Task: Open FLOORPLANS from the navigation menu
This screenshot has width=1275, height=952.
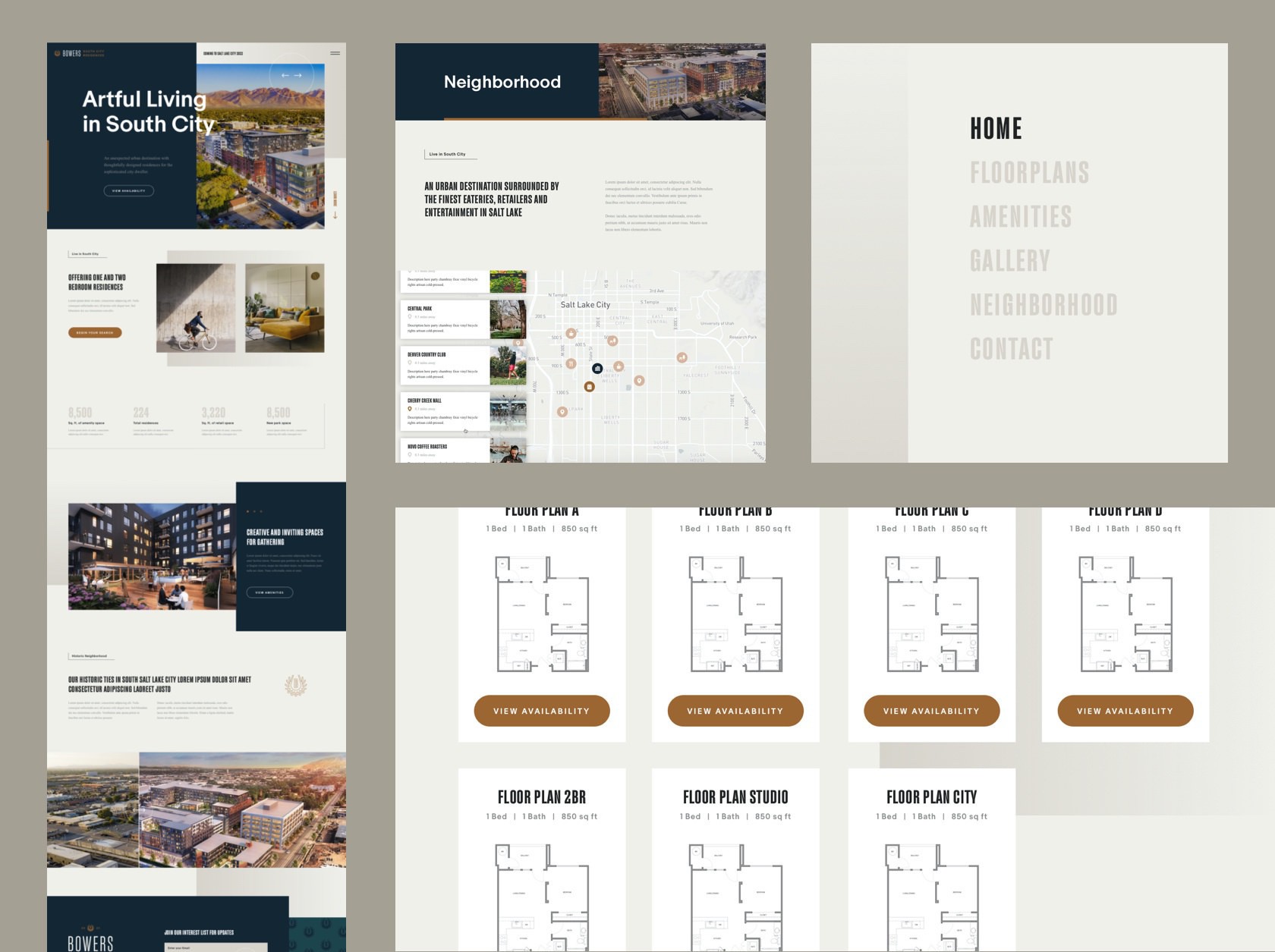Action: (1029, 172)
